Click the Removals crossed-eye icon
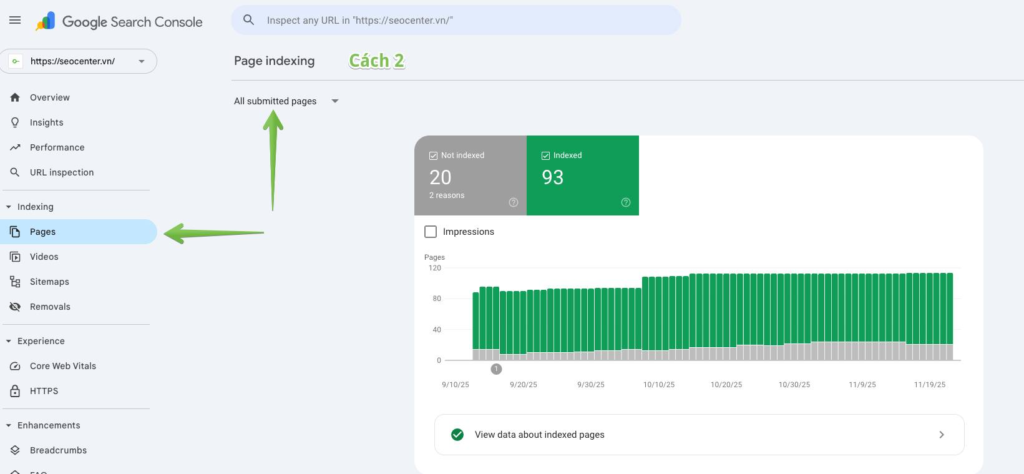The height and width of the screenshot is (474, 1024). tap(14, 306)
